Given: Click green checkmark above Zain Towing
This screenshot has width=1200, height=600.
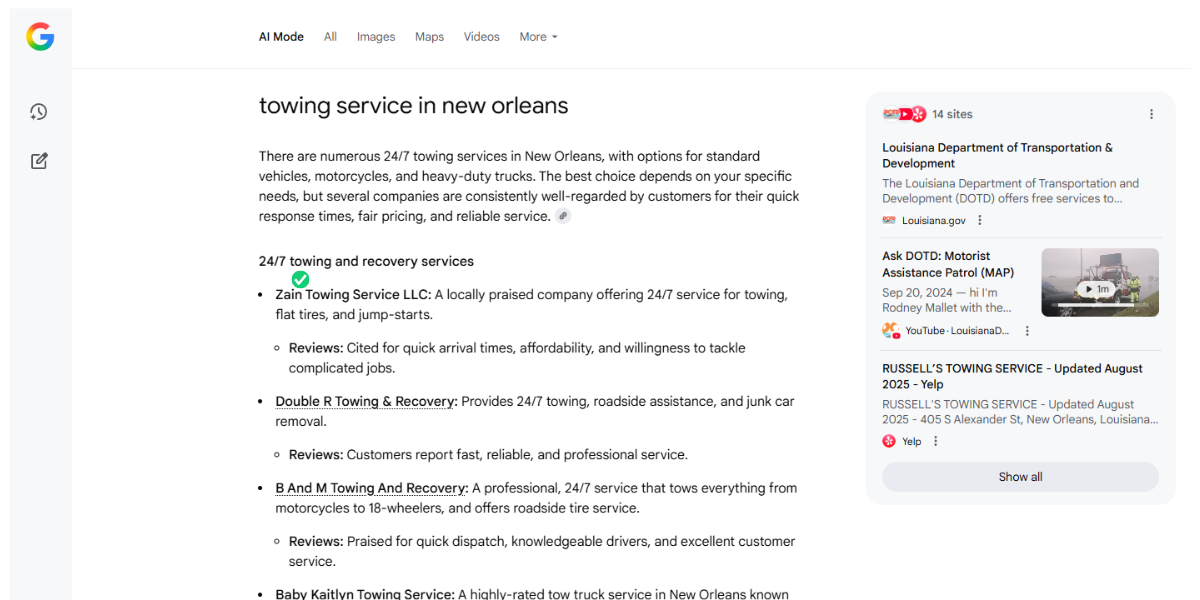Looking at the screenshot, I should pos(300,279).
